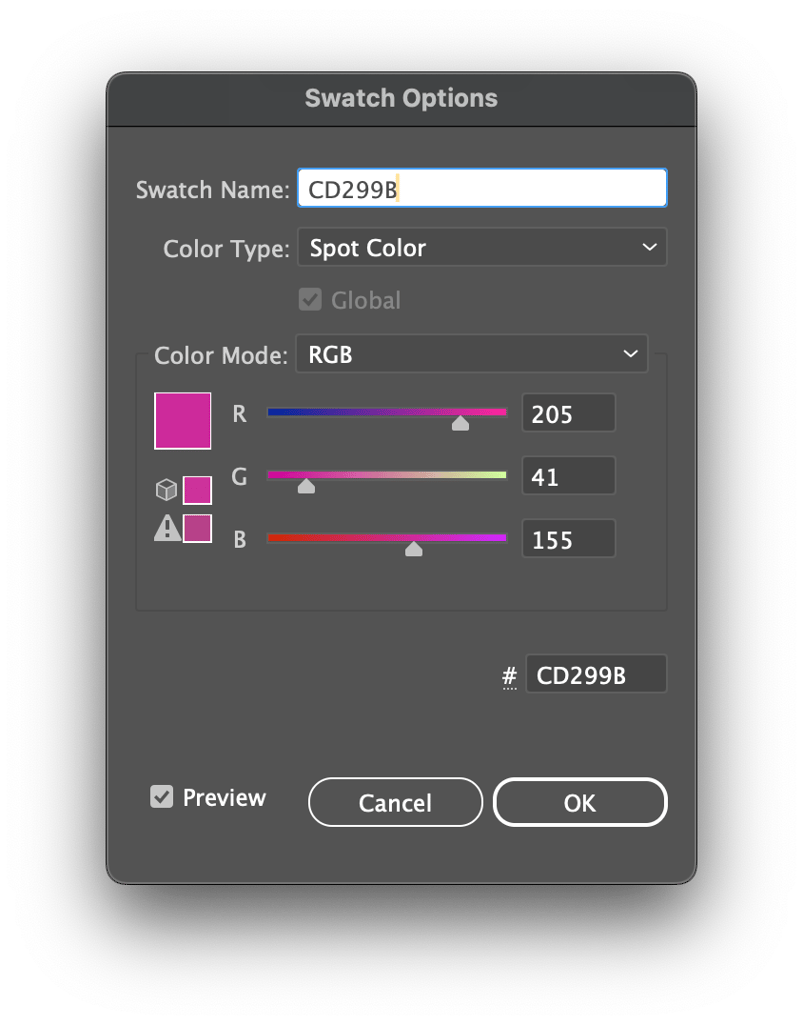Screen dimensions: 803x1025
Task: Click the B slider handle
Action: coord(414,549)
